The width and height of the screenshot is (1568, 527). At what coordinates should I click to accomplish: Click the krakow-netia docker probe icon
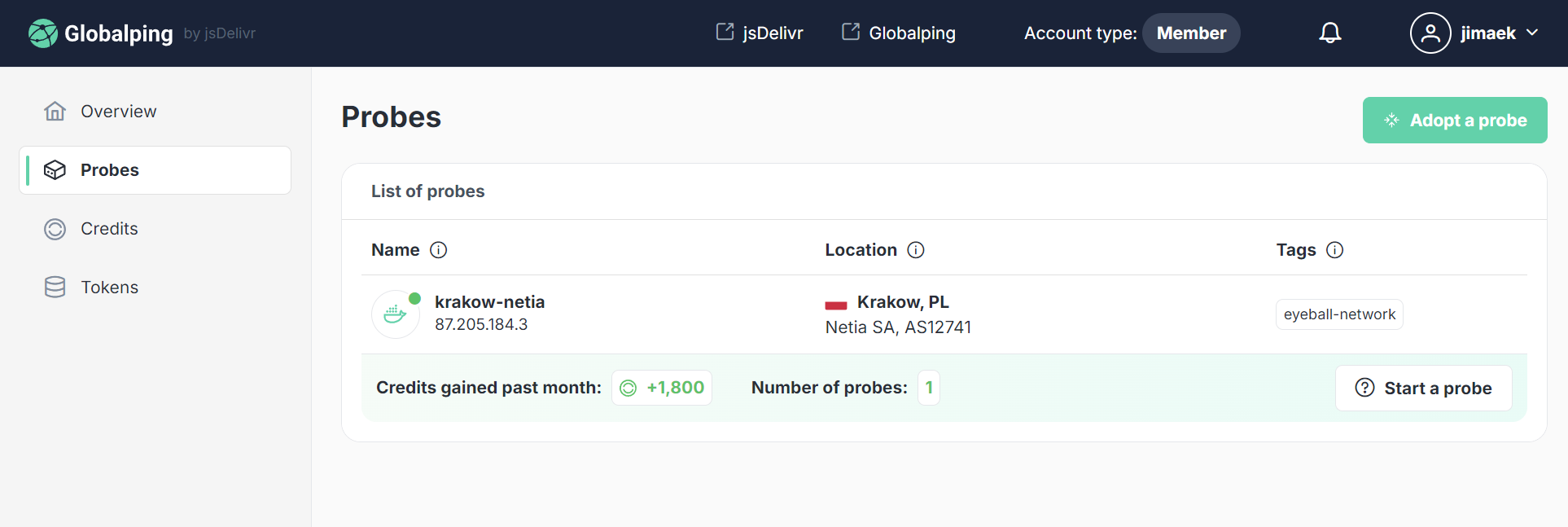(x=396, y=314)
